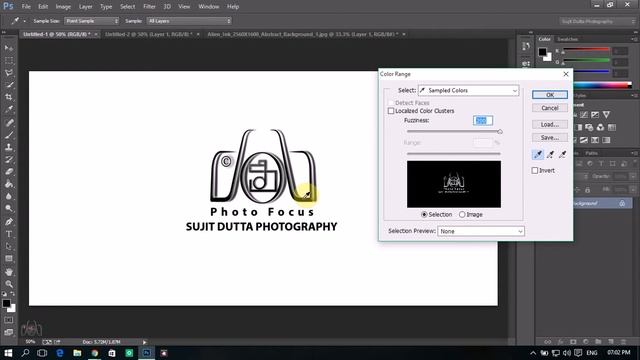Open the workspace switcher dropdown
This screenshot has height=360, width=640.
(x=598, y=21)
